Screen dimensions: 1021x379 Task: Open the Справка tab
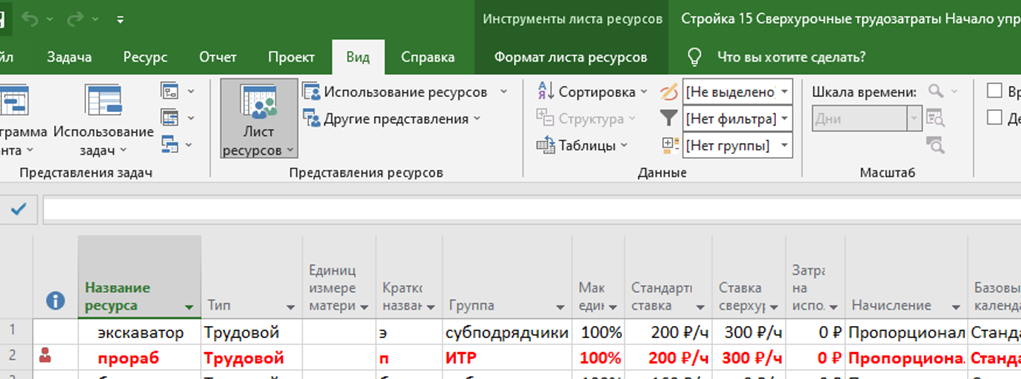click(428, 57)
